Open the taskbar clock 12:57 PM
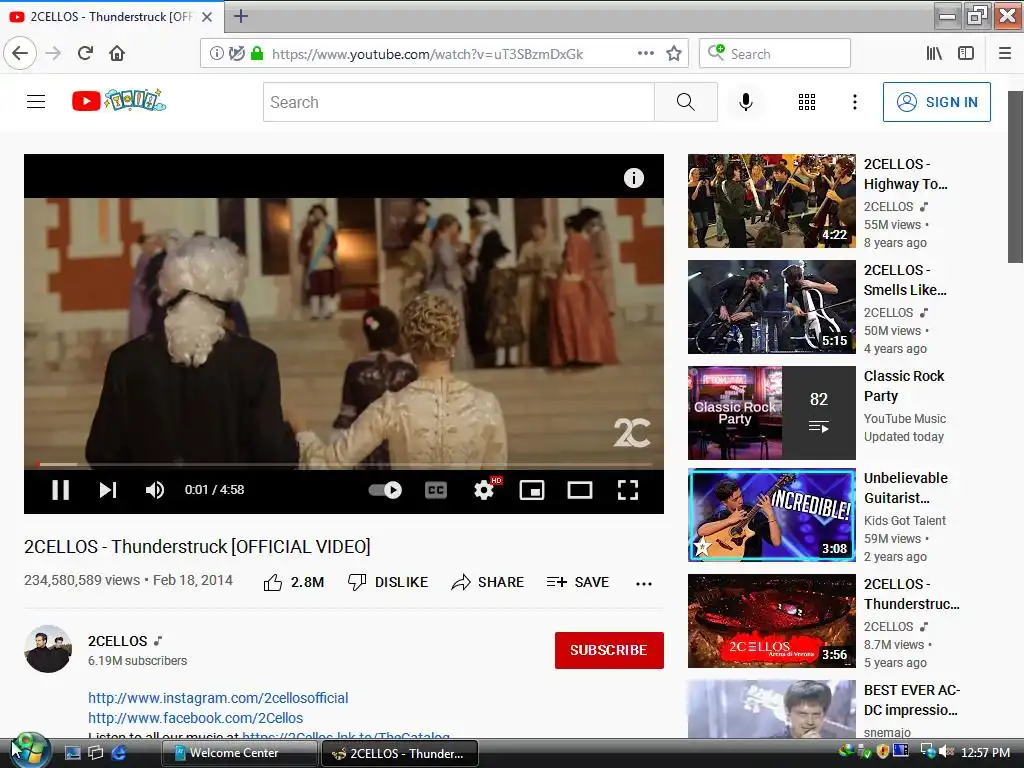Screen dimensions: 1024x768 coord(985,752)
